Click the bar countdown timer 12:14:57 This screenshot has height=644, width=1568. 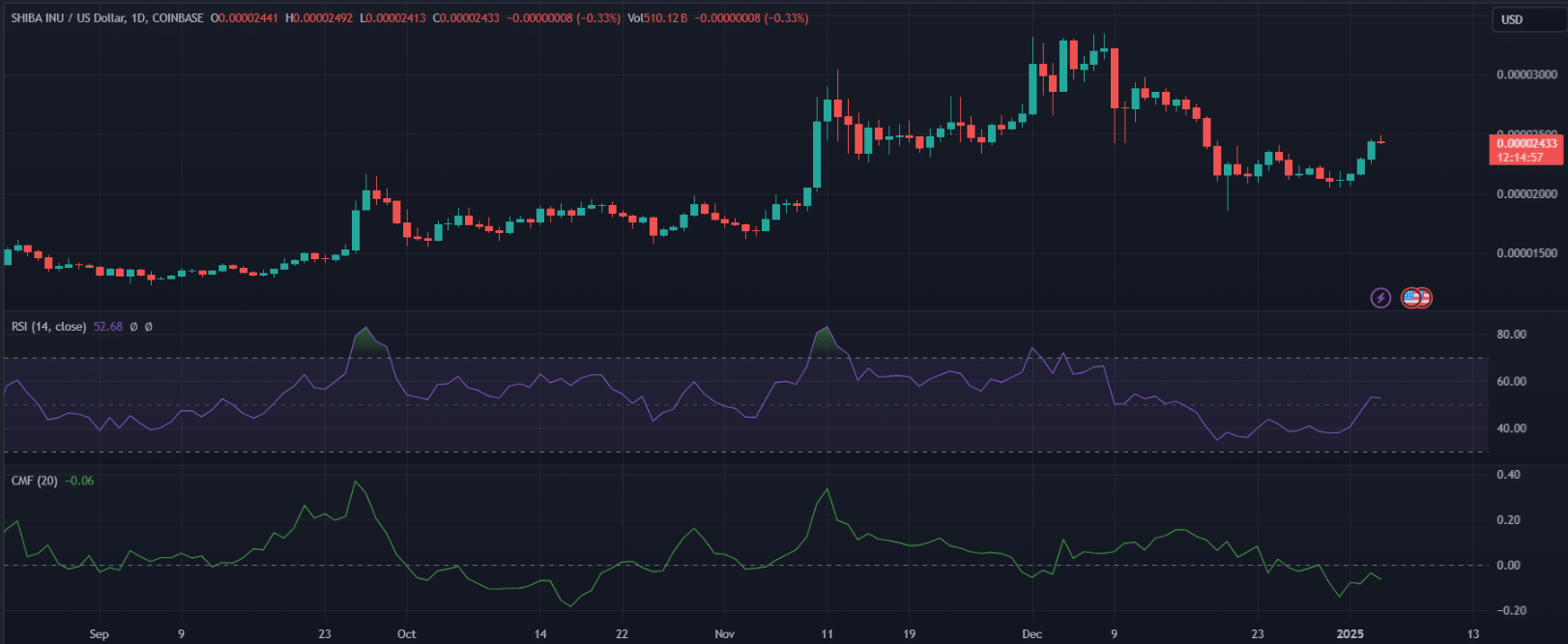tap(1521, 158)
